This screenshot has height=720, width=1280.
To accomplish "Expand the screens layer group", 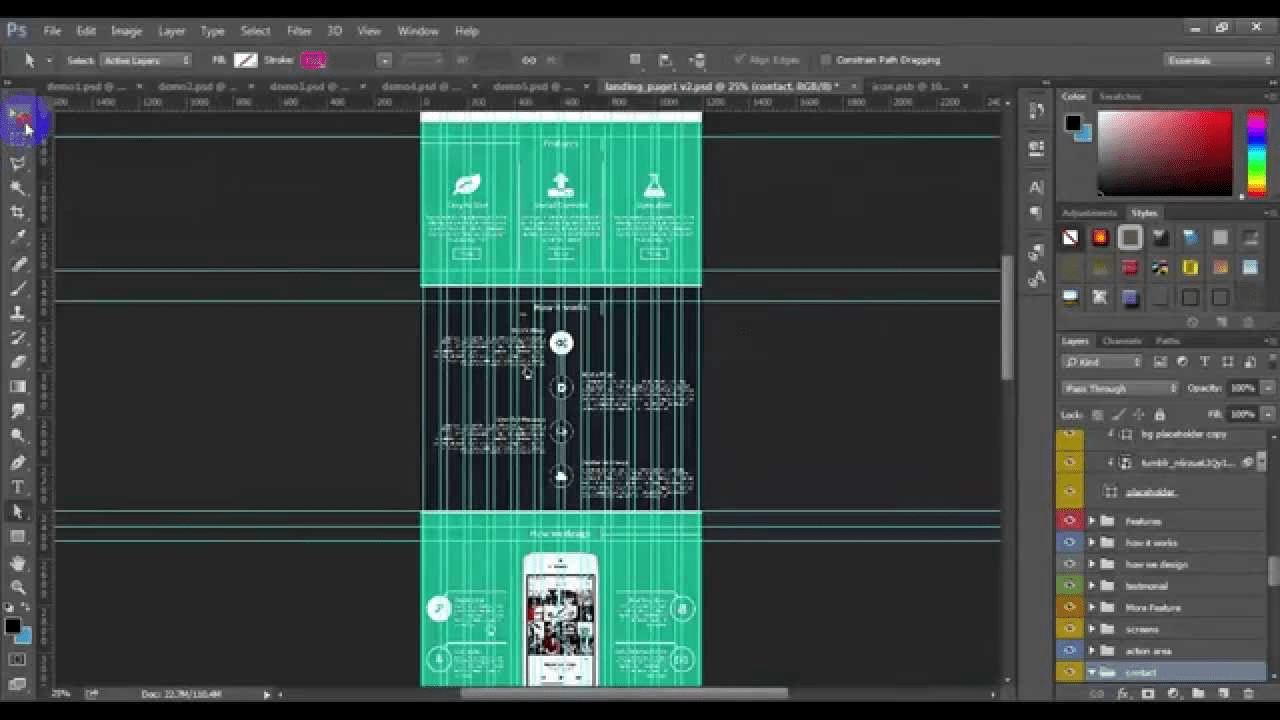I will click(x=1092, y=629).
